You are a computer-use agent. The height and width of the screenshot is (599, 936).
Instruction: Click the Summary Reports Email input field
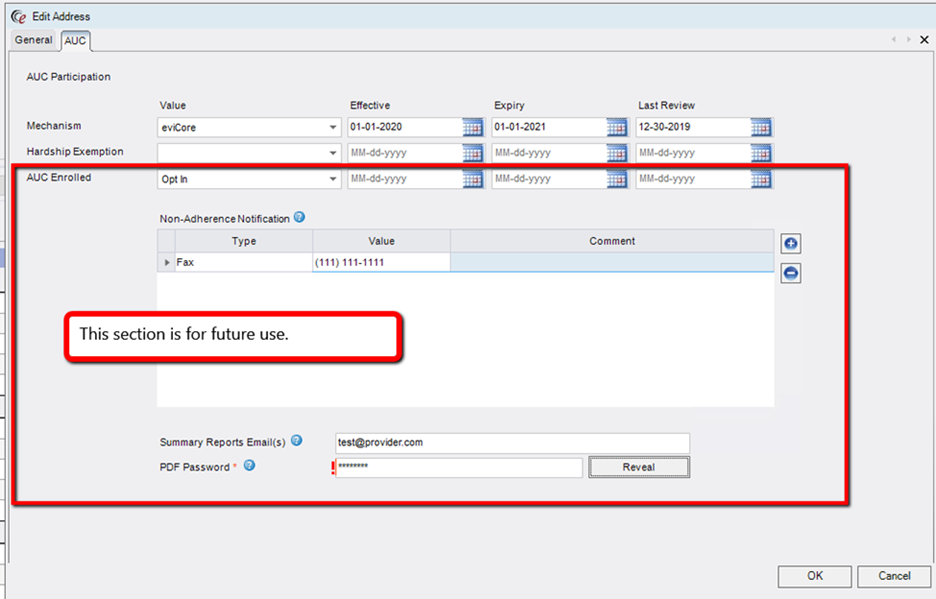click(x=512, y=443)
